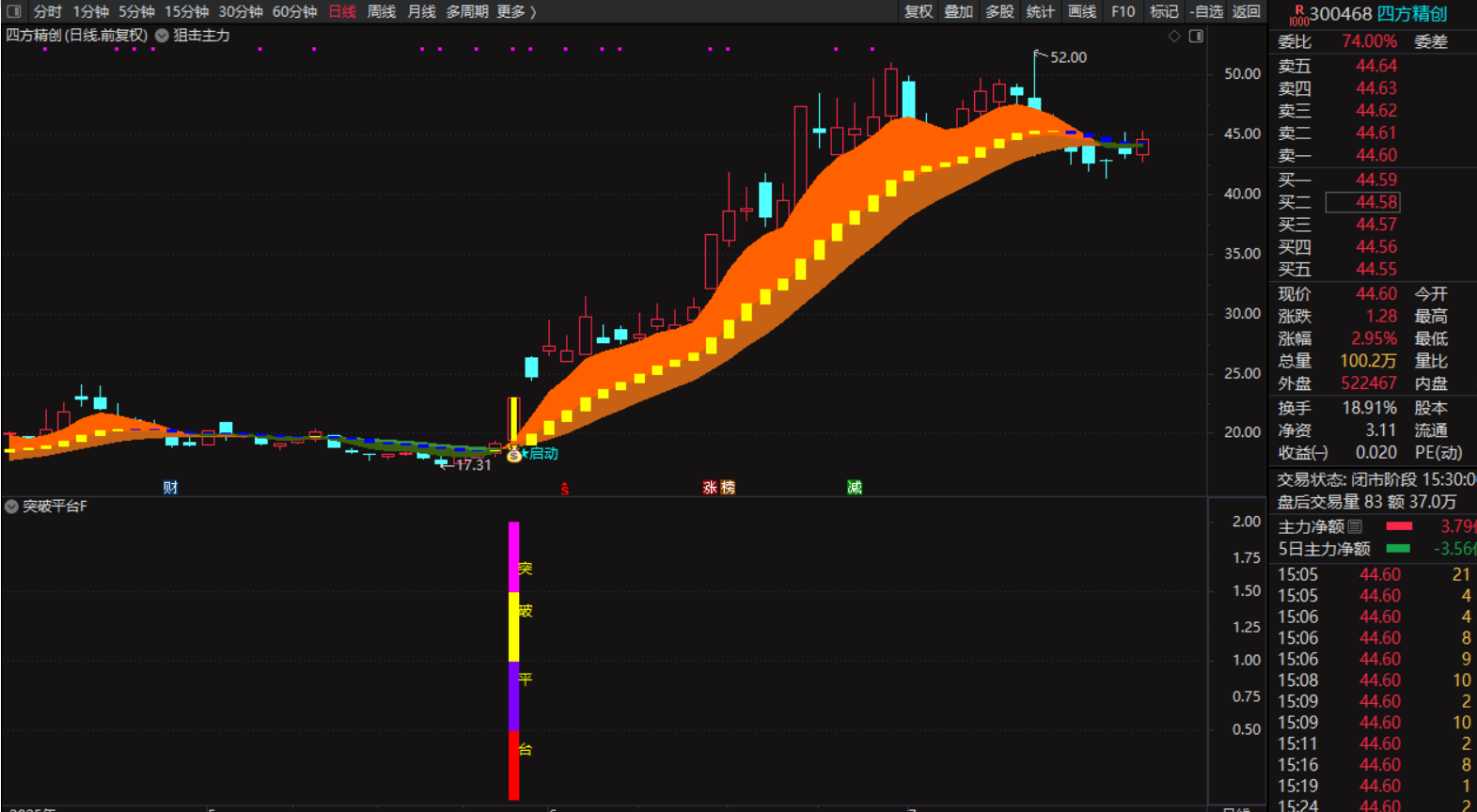Screen dimensions: 1477x812
Task: Click the green 减 marker icon
Action: point(854,487)
